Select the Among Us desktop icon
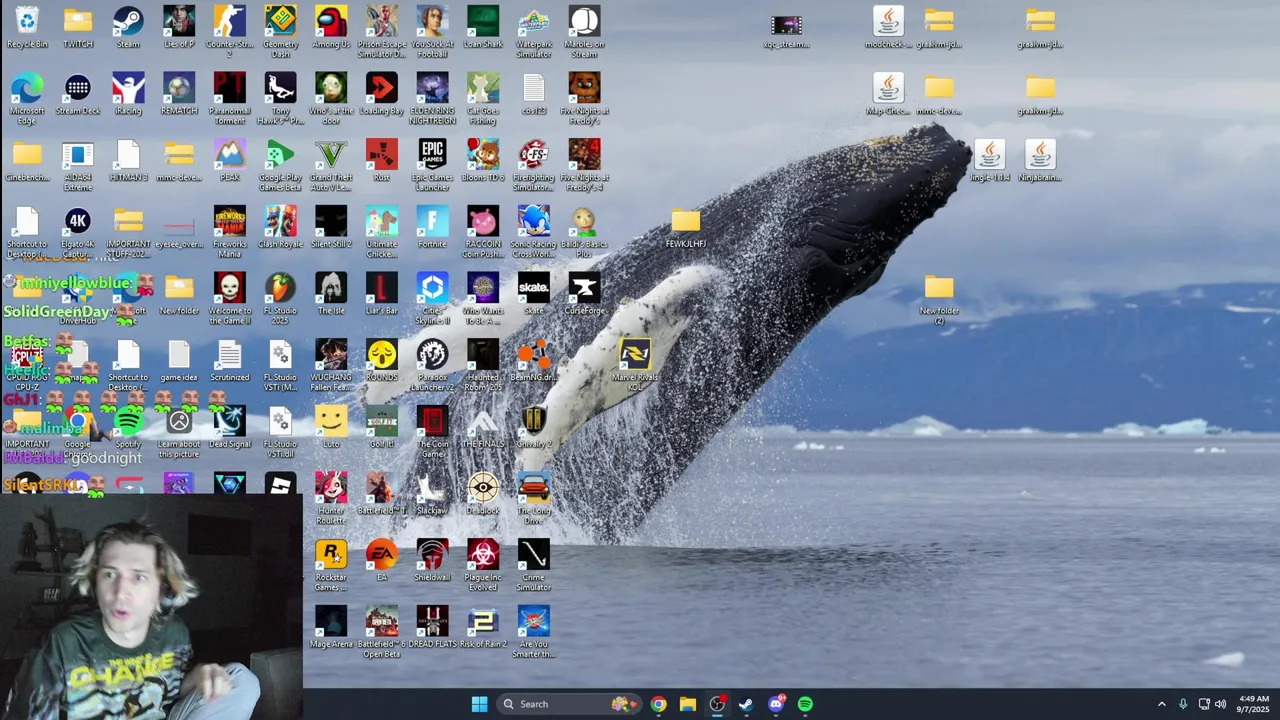This screenshot has height=720, width=1280. [331, 27]
